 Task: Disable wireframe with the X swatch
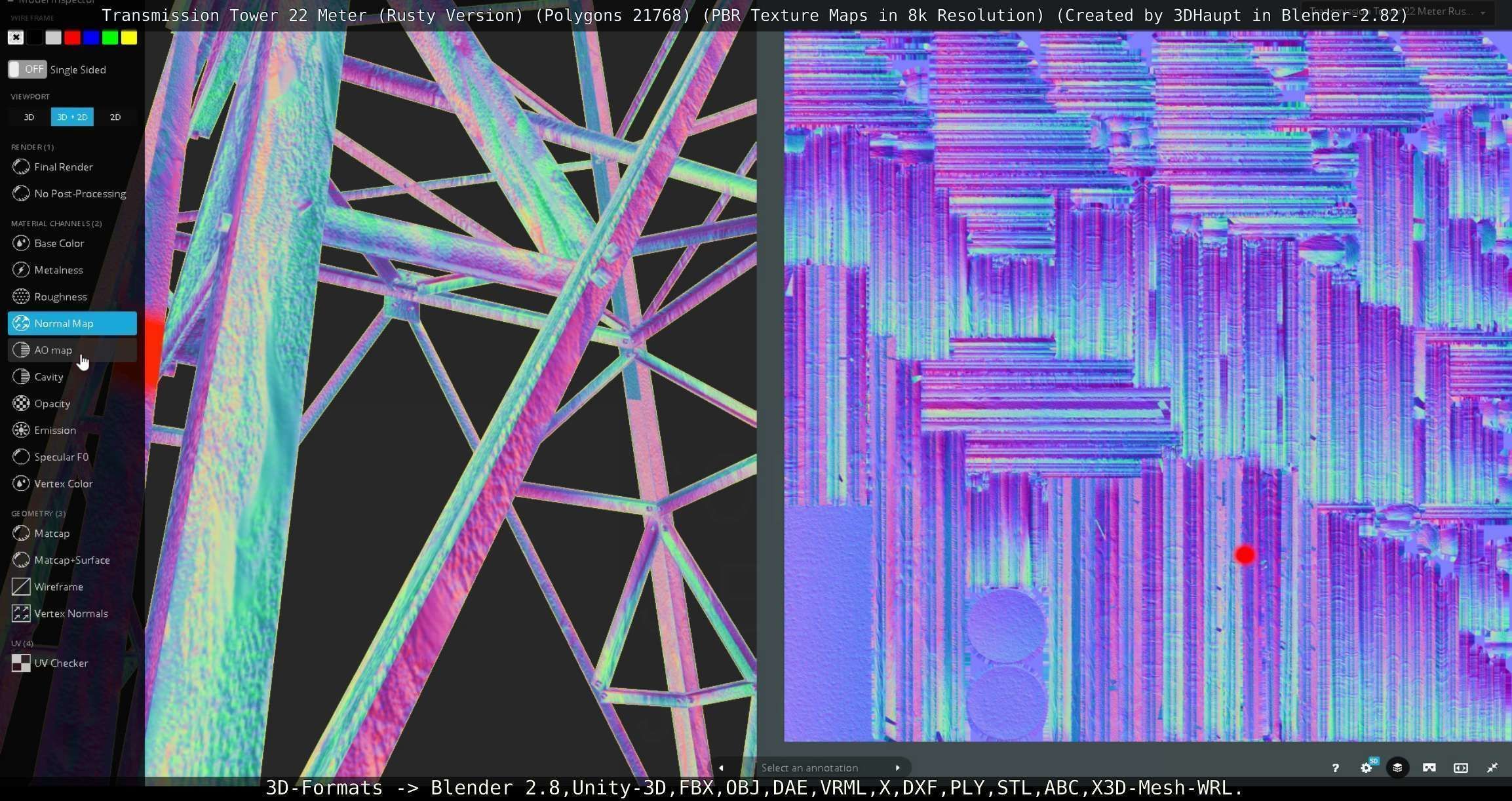tap(16, 38)
